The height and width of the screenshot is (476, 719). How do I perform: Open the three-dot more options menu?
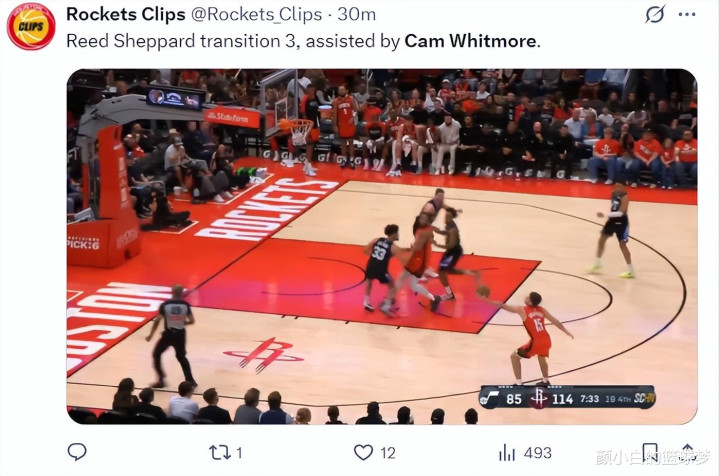click(686, 14)
